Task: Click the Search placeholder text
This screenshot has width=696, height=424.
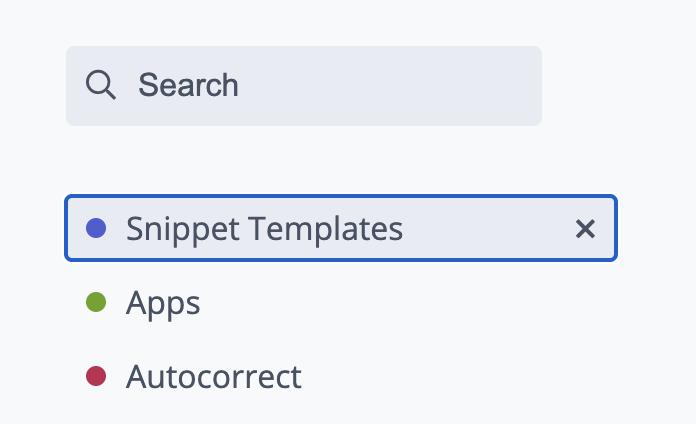Action: (x=188, y=85)
